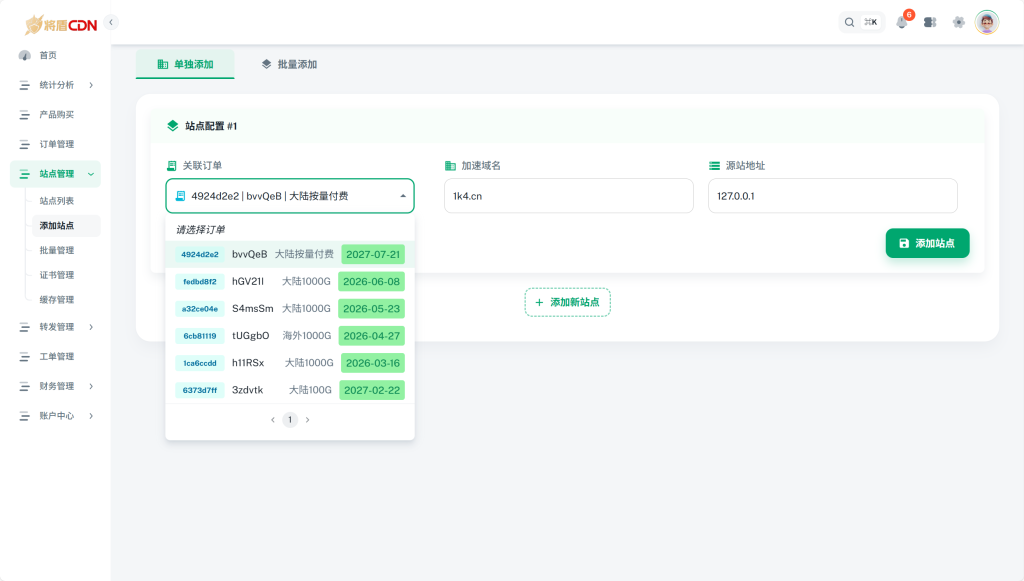Click the 将盾CDN logo
The height and width of the screenshot is (581, 1024).
click(x=61, y=24)
